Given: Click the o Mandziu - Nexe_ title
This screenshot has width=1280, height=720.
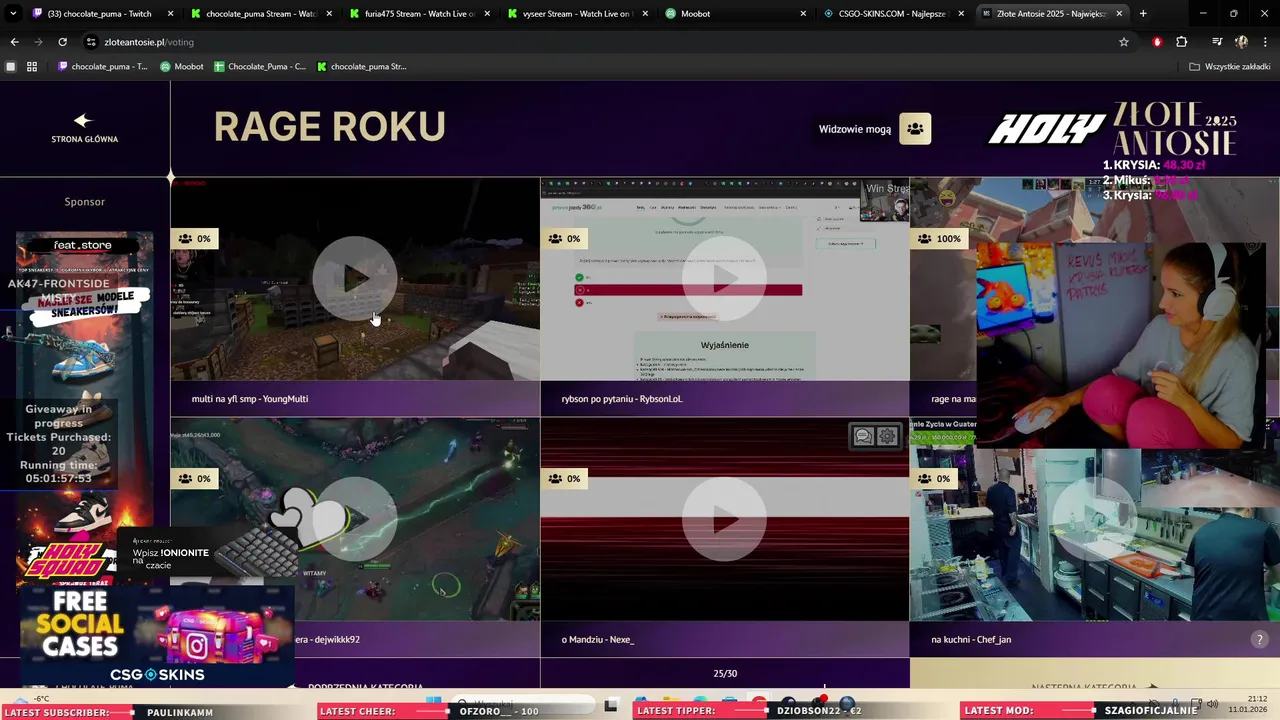Looking at the screenshot, I should click(x=598, y=639).
